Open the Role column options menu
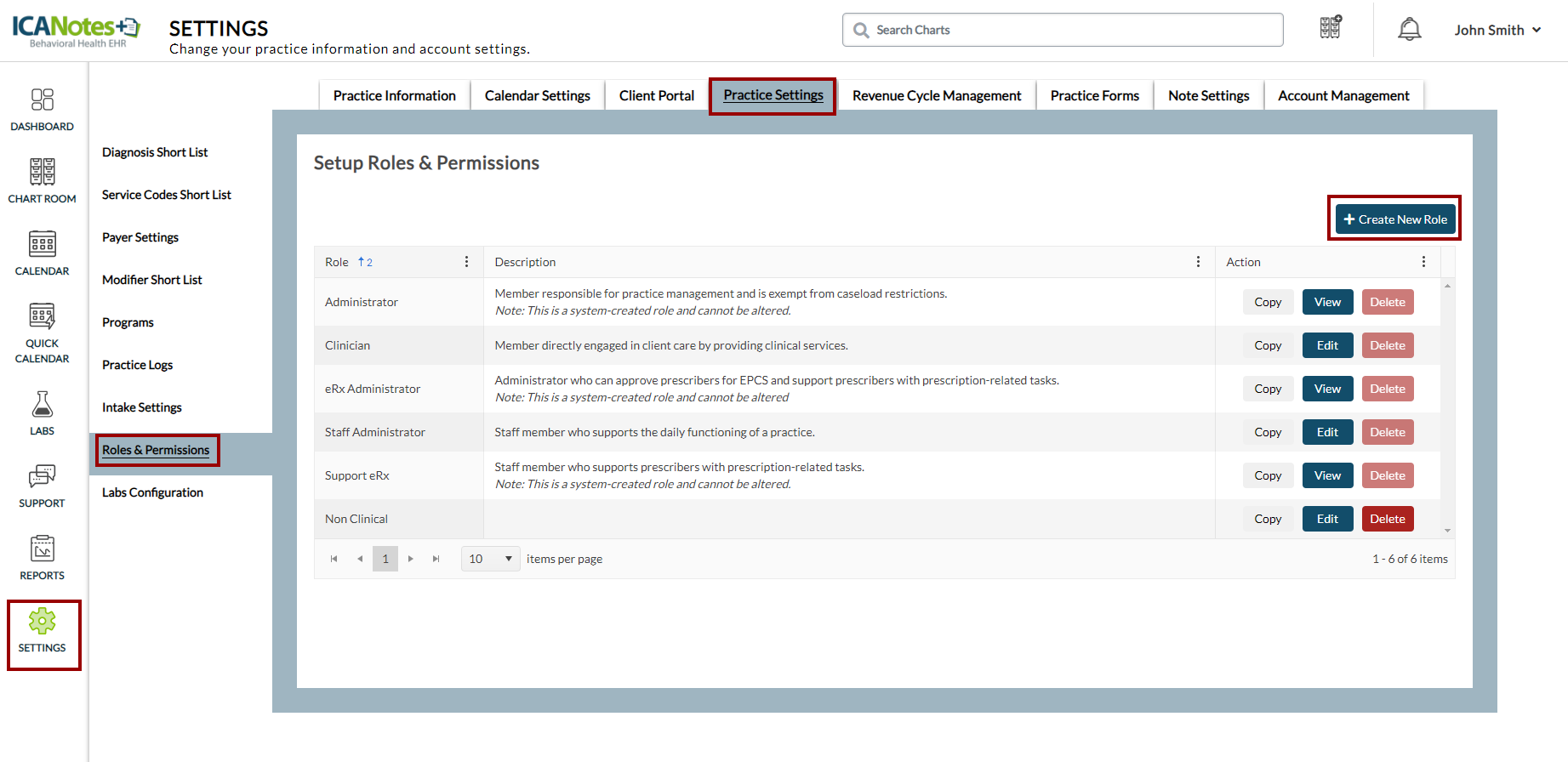 coord(466,262)
